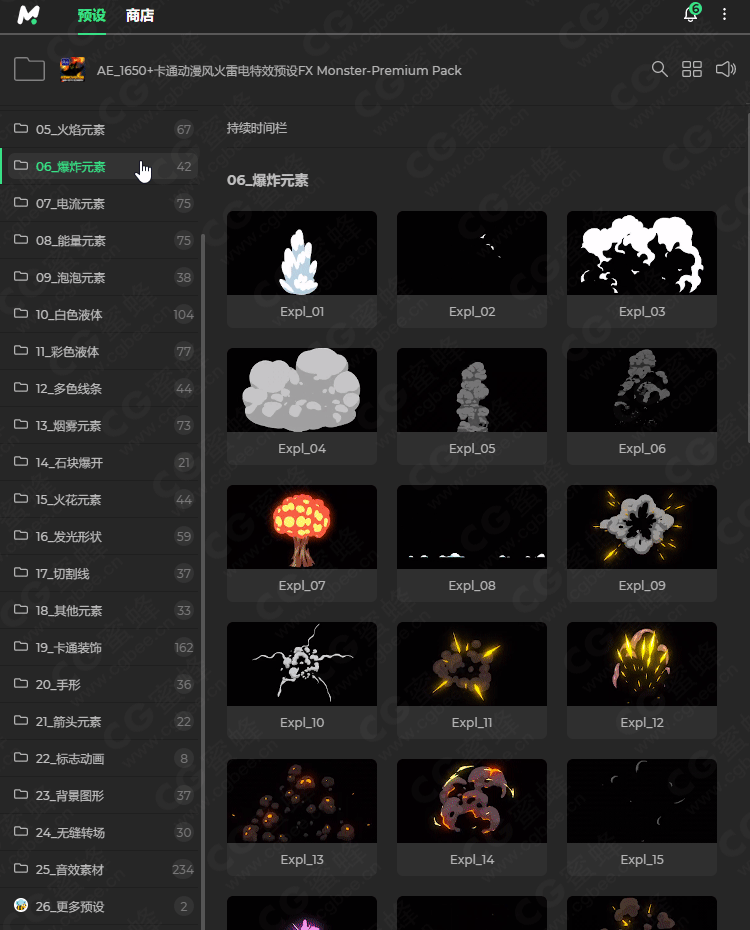This screenshot has width=750, height=930.
Task: Select the Expl_10 preset thumbnail
Action: click(302, 664)
